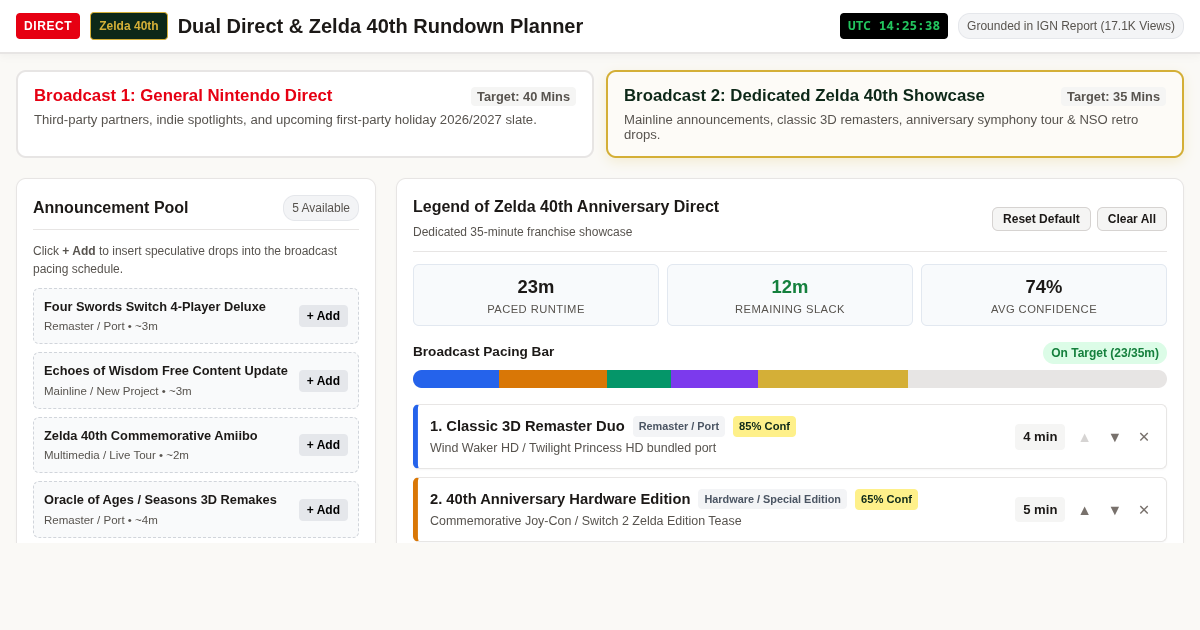Click the 5 Available badge
This screenshot has height=630, width=1200.
(x=321, y=208)
